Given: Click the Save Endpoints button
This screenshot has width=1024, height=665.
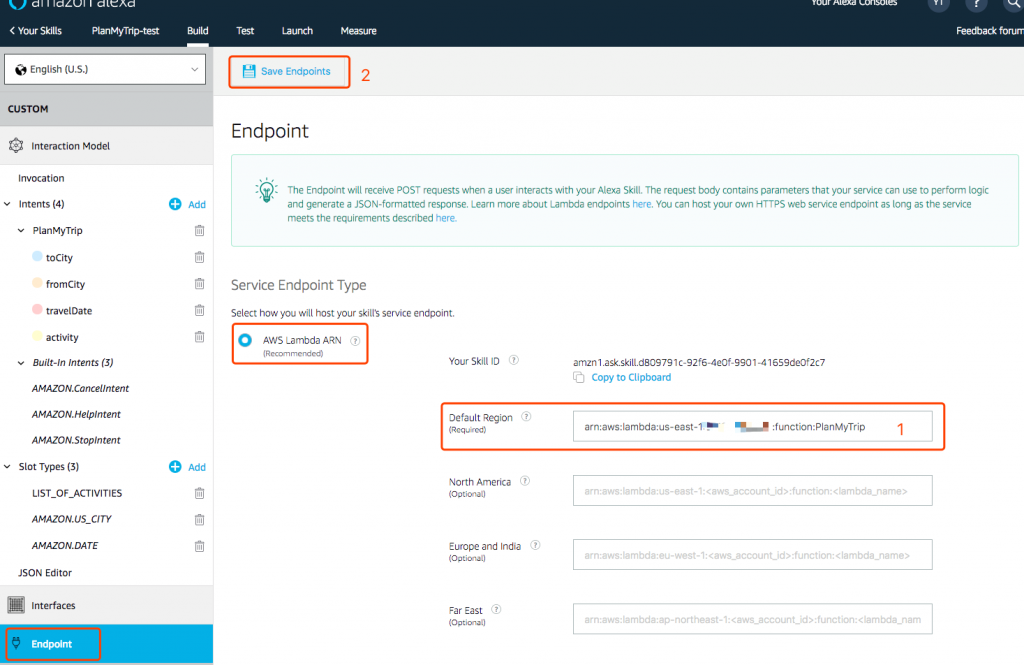Looking at the screenshot, I should point(289,71).
